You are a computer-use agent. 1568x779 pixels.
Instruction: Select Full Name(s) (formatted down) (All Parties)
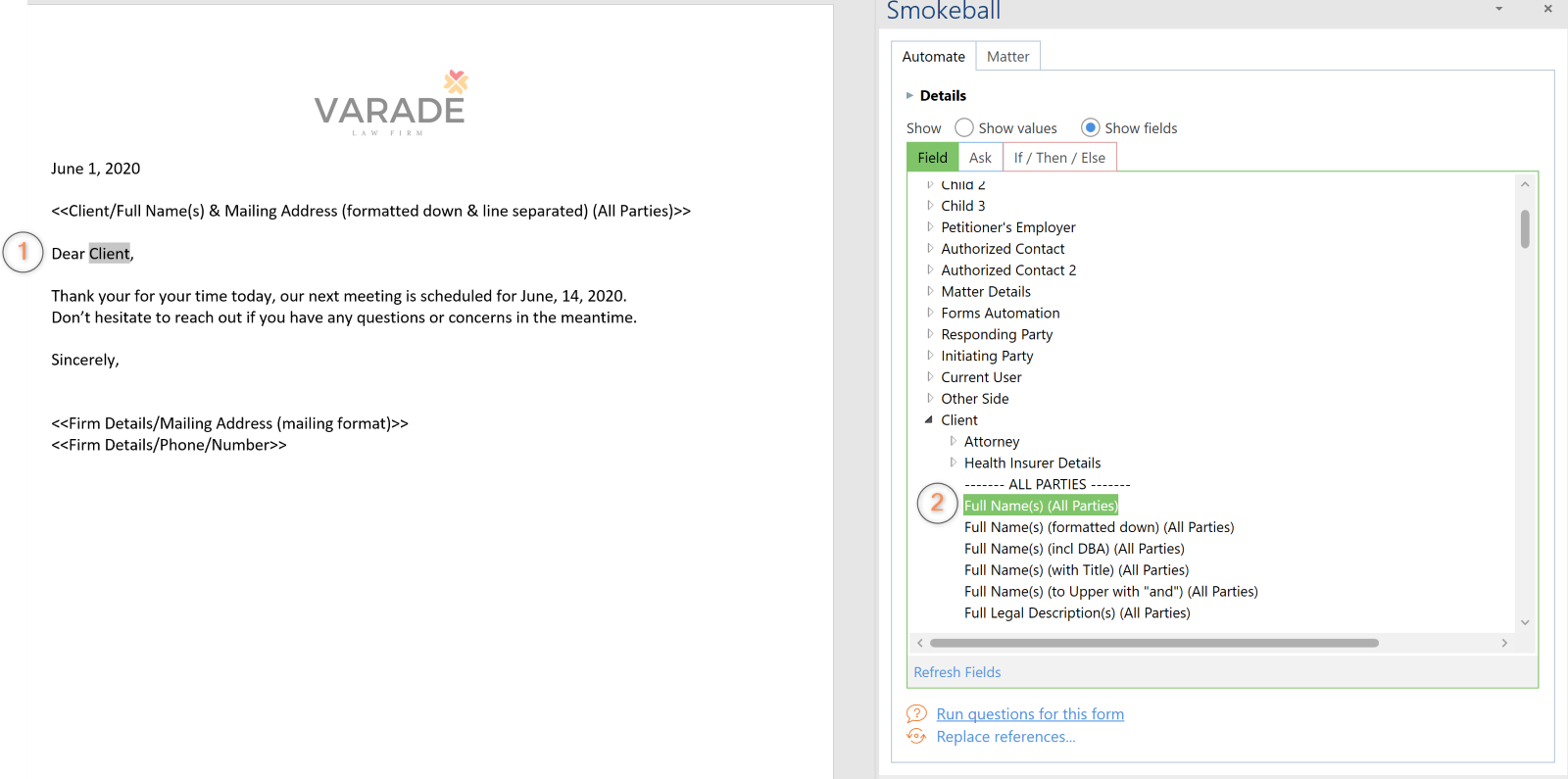click(x=1099, y=527)
